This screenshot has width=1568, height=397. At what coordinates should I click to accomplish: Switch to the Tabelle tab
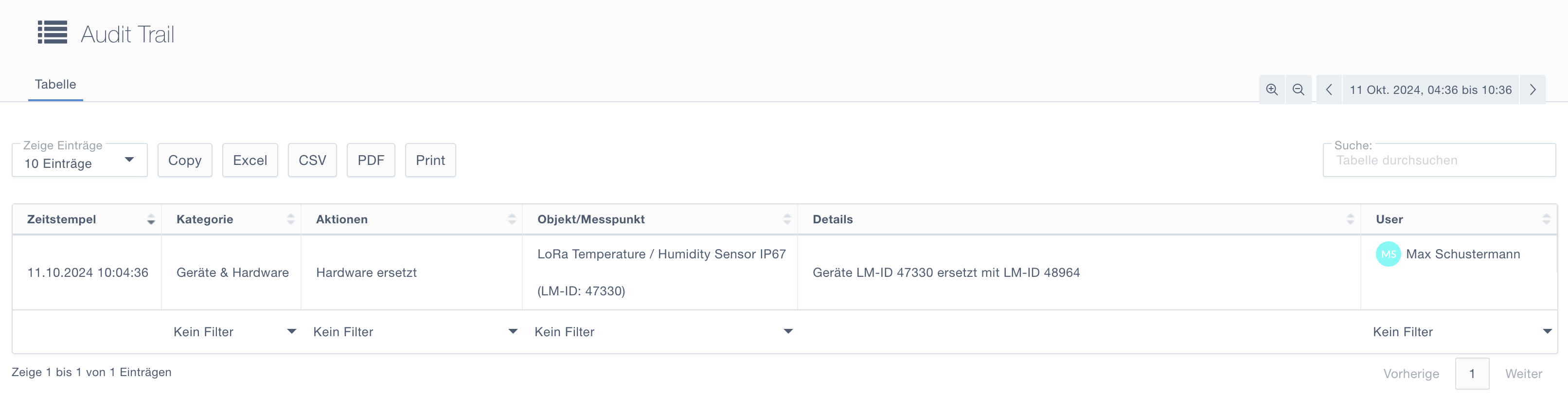point(55,84)
